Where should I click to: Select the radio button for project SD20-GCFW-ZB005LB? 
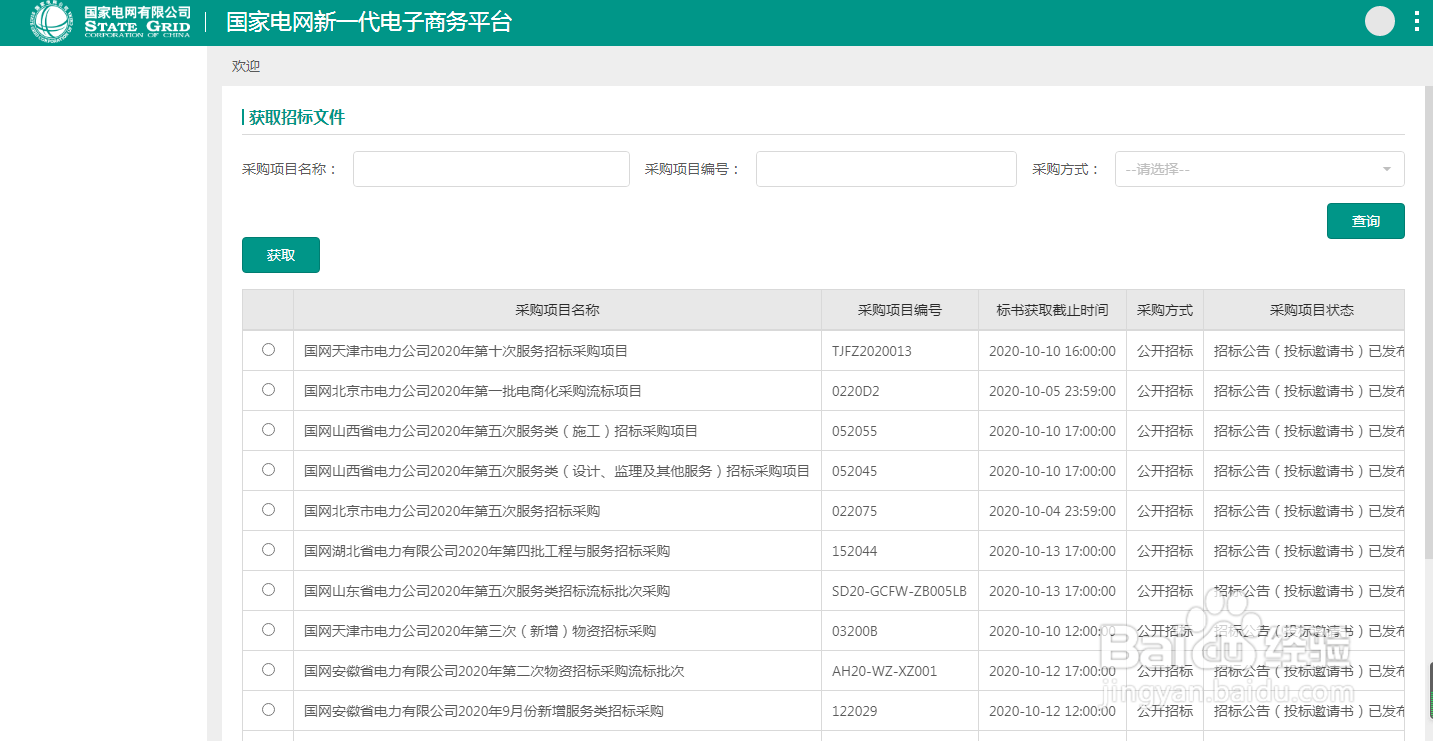click(x=267, y=590)
